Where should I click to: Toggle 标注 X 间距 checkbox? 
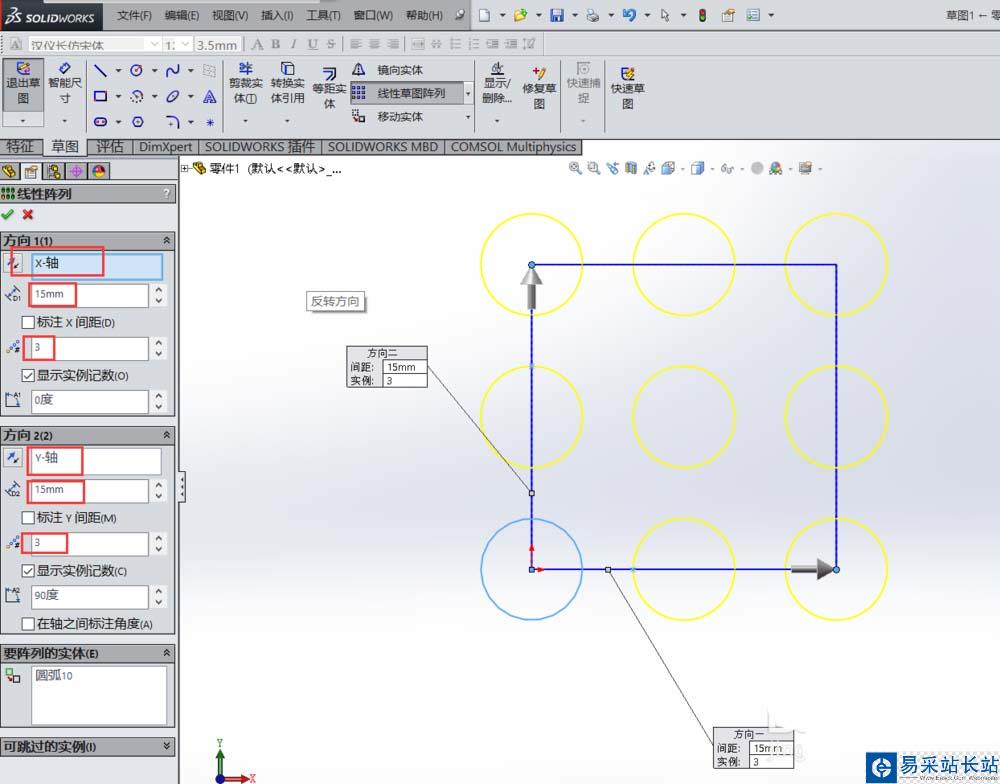tap(28, 322)
